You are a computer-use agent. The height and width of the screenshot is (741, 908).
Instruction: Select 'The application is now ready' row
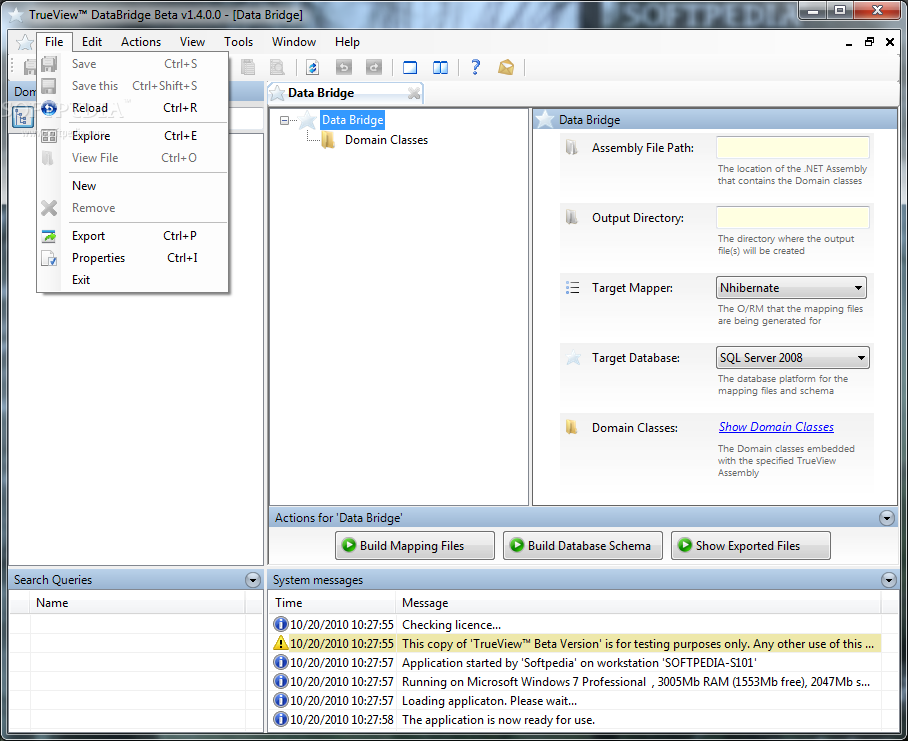point(576,720)
